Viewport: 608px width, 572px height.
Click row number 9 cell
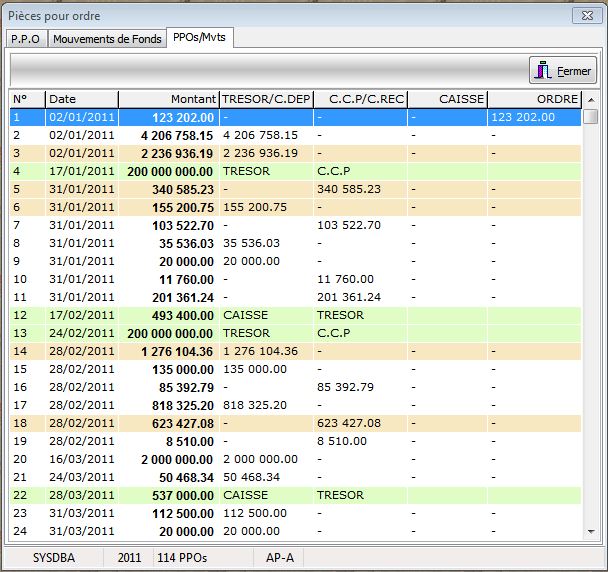(x=27, y=261)
